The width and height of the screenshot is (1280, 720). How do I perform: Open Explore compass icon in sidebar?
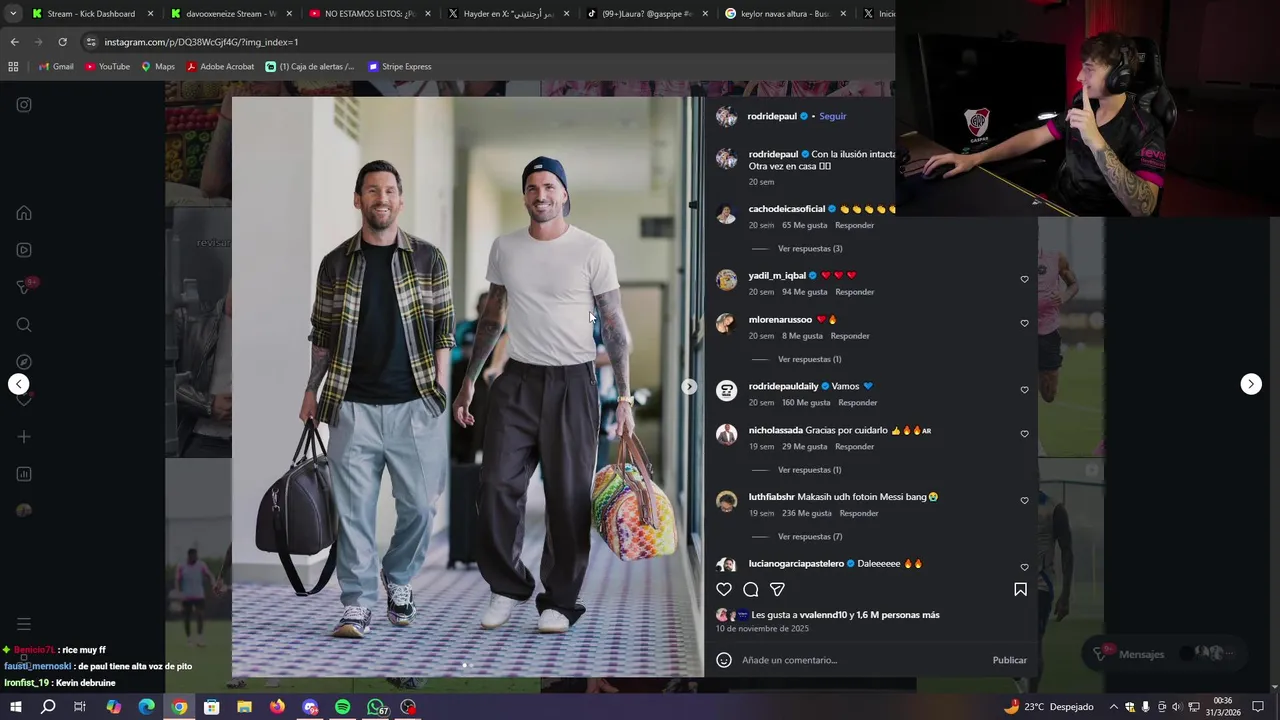[x=24, y=362]
